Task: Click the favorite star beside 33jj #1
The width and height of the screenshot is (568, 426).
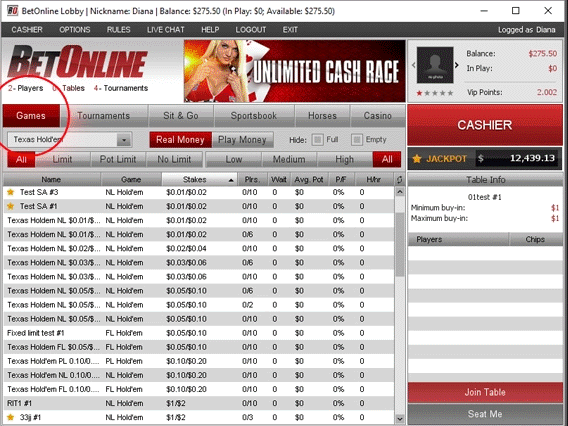Action: [x=11, y=417]
